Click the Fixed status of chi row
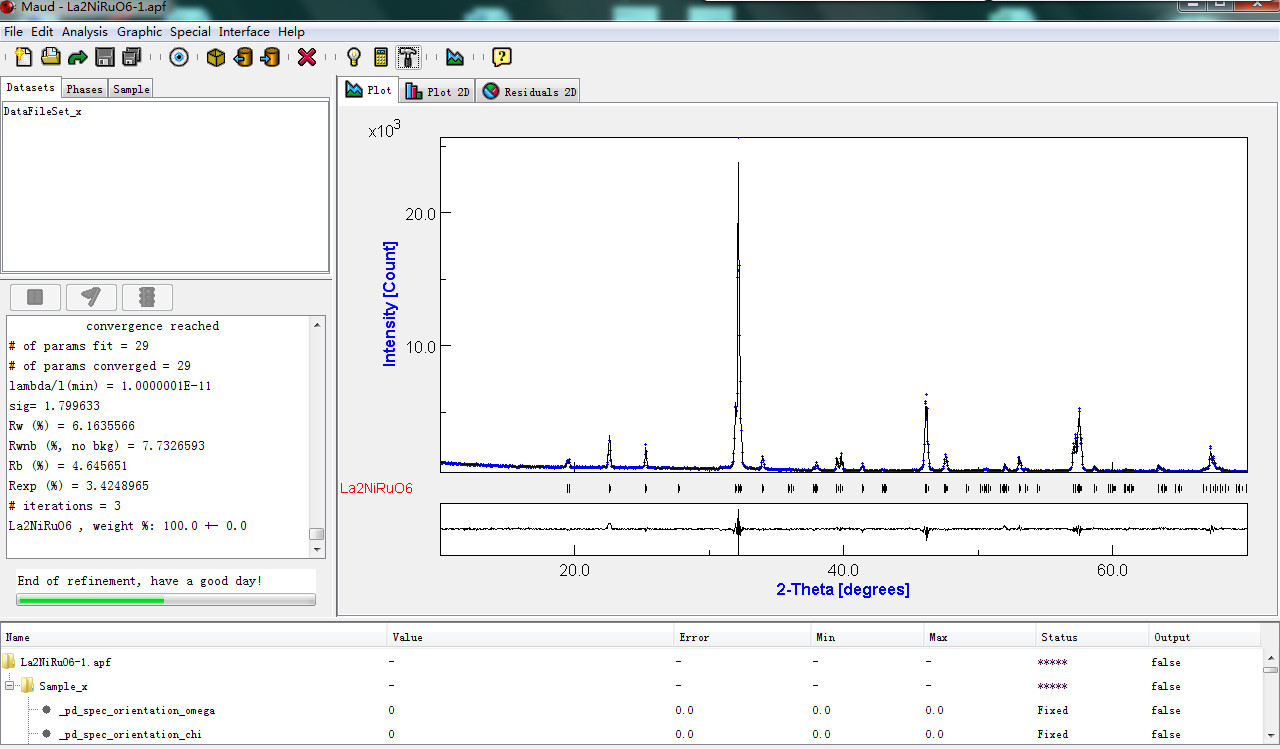Image resolution: width=1280 pixels, height=749 pixels. [1054, 734]
